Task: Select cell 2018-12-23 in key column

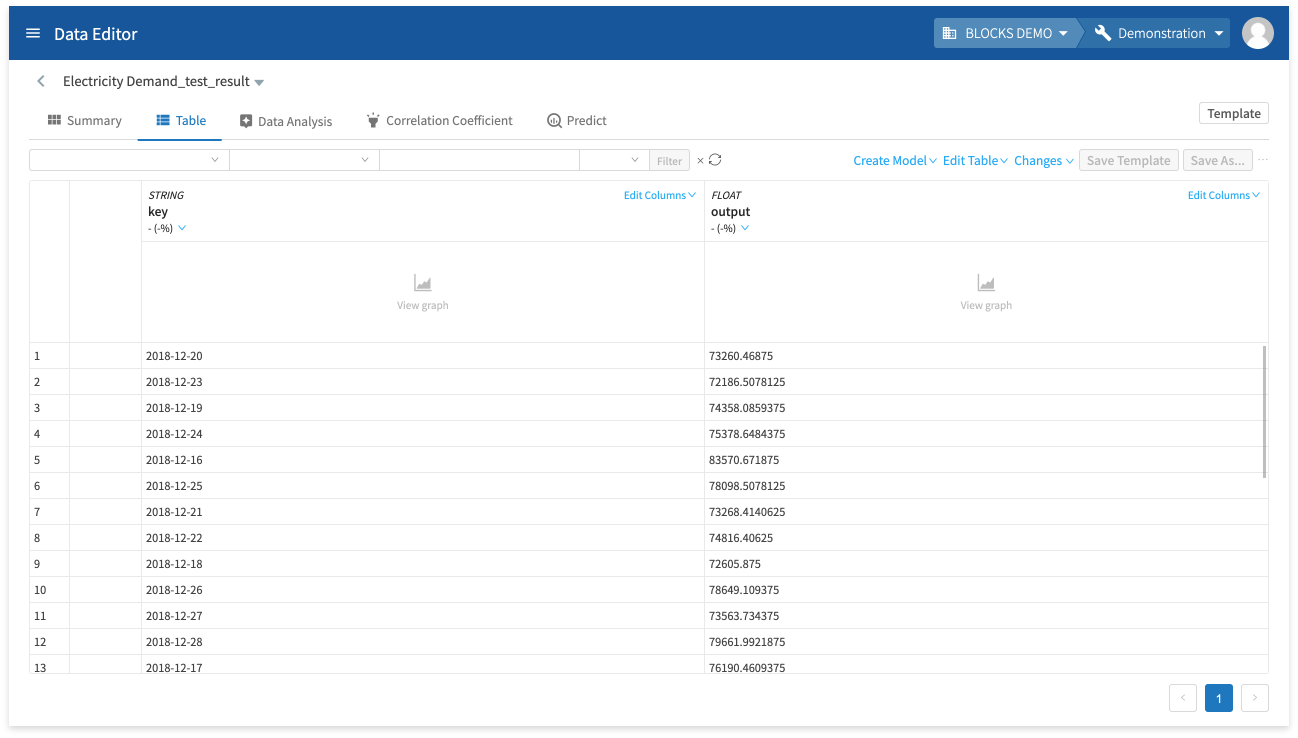Action: click(423, 382)
